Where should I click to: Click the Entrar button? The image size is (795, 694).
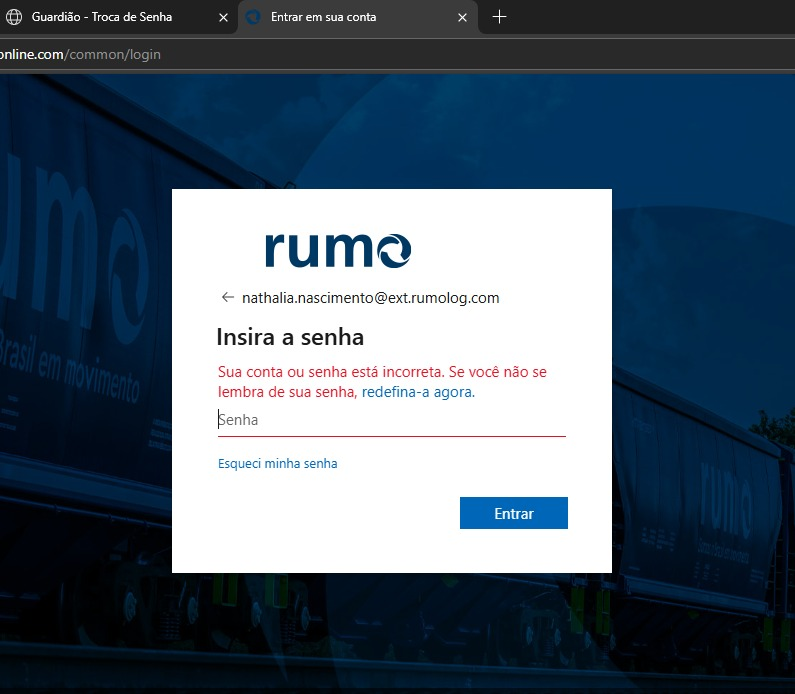(x=514, y=513)
